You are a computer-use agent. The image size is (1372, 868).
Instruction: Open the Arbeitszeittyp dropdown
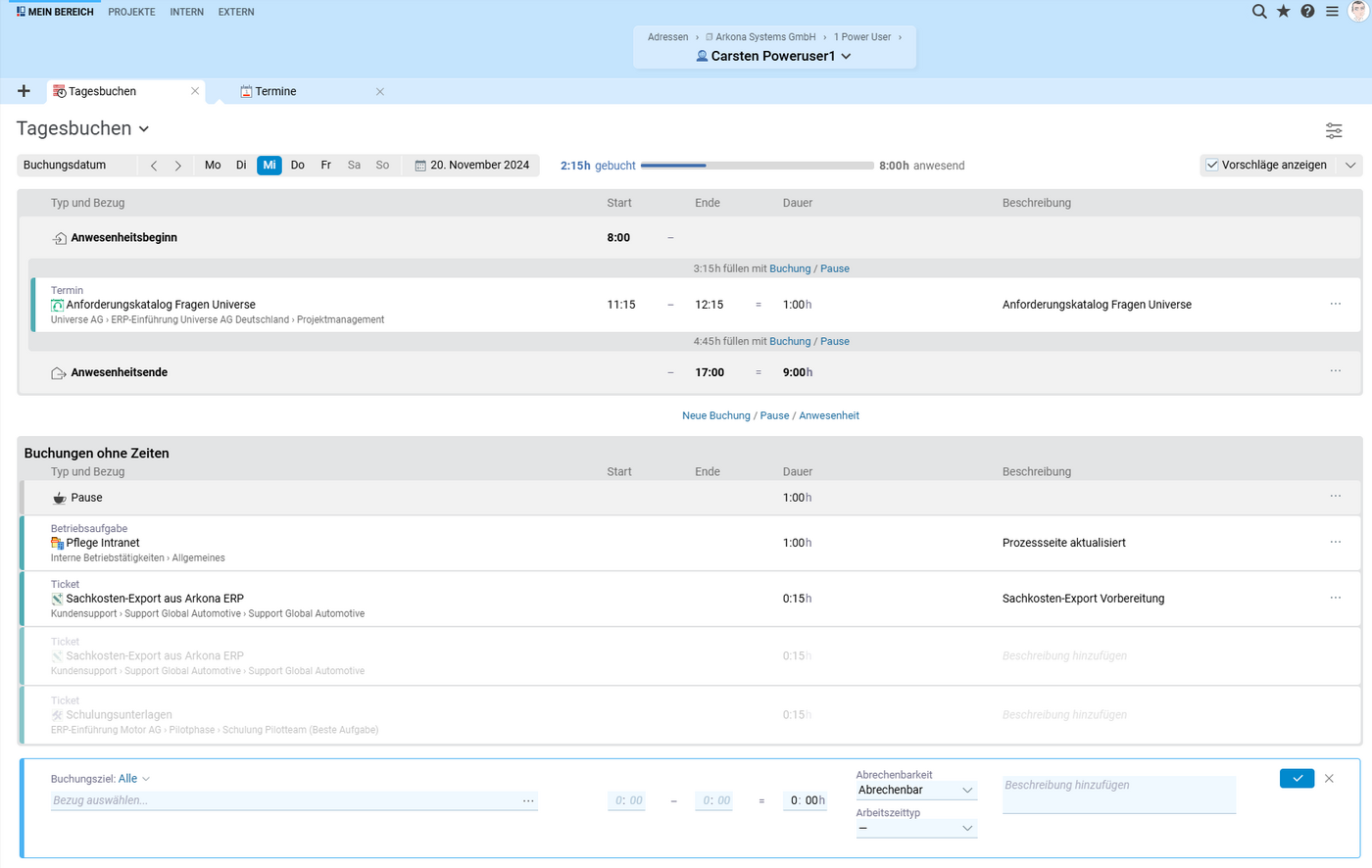pos(915,829)
